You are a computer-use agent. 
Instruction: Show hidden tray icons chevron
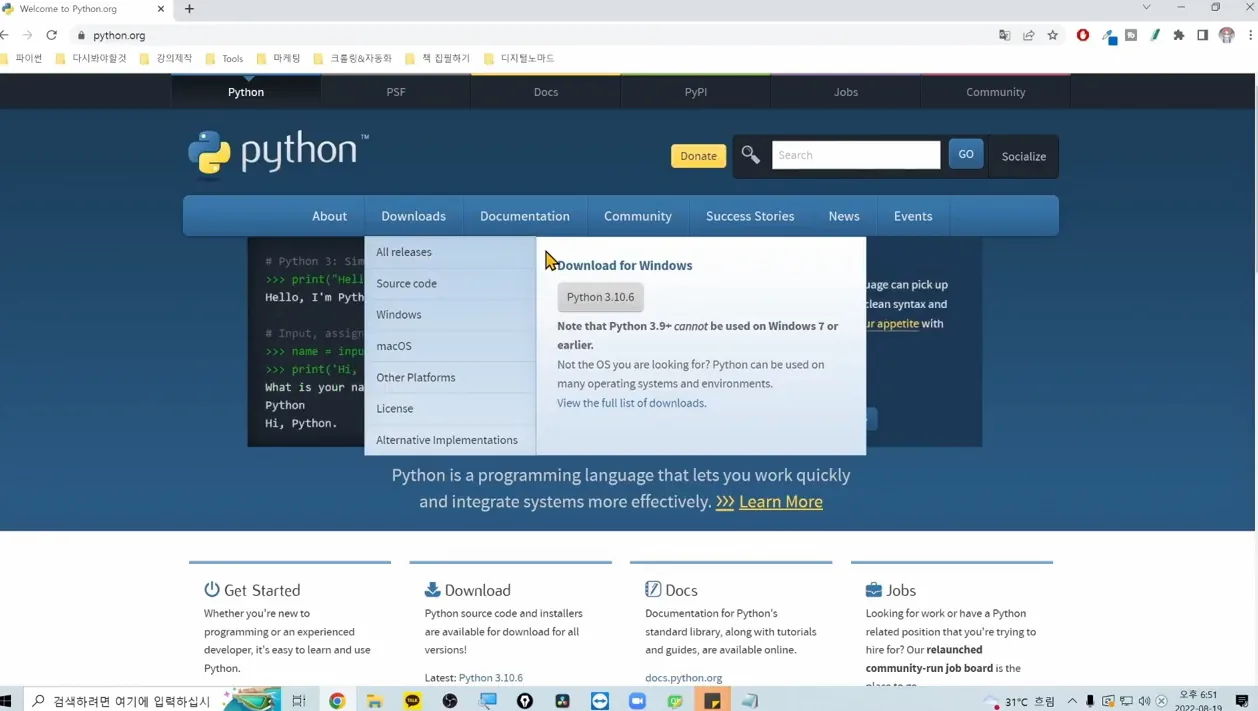[1072, 701]
